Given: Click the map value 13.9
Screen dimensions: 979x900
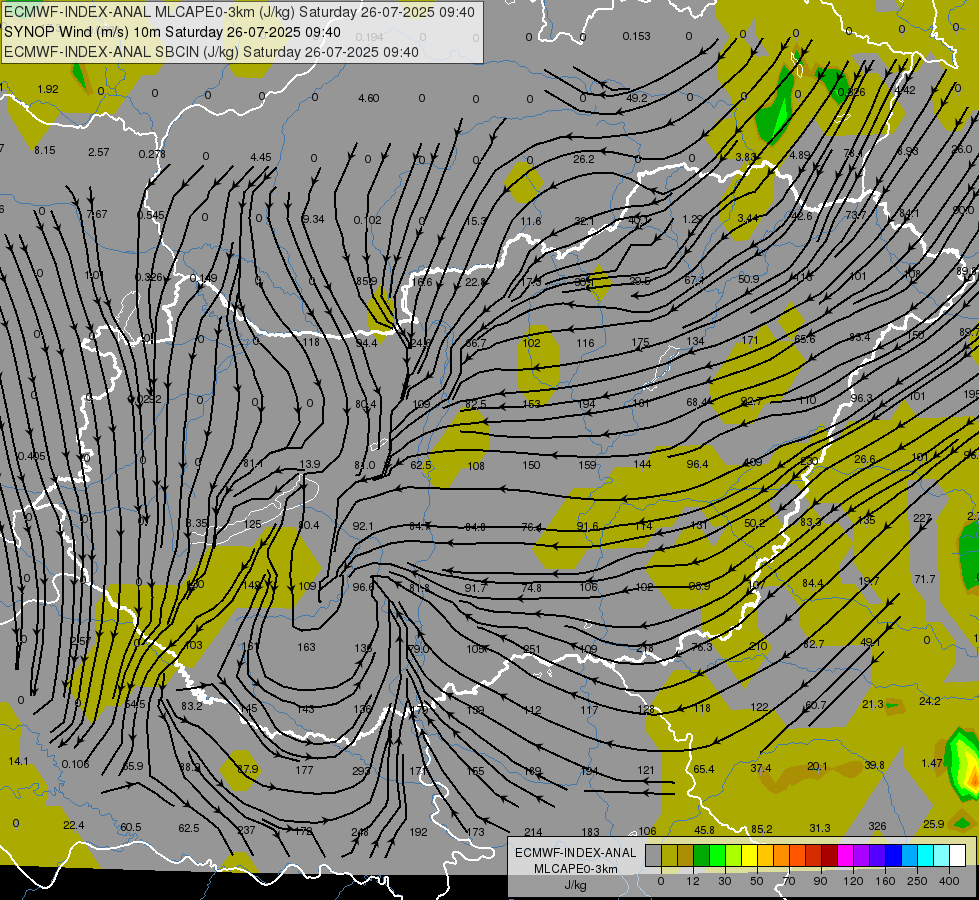Looking at the screenshot, I should pyautogui.click(x=310, y=464).
